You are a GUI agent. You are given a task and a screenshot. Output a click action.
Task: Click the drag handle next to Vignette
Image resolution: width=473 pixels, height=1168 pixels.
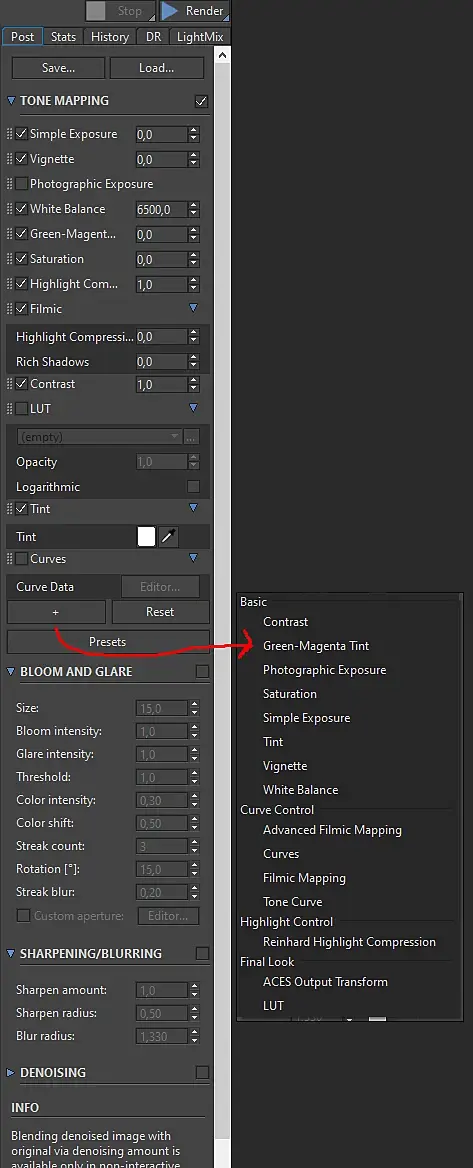(x=10, y=159)
